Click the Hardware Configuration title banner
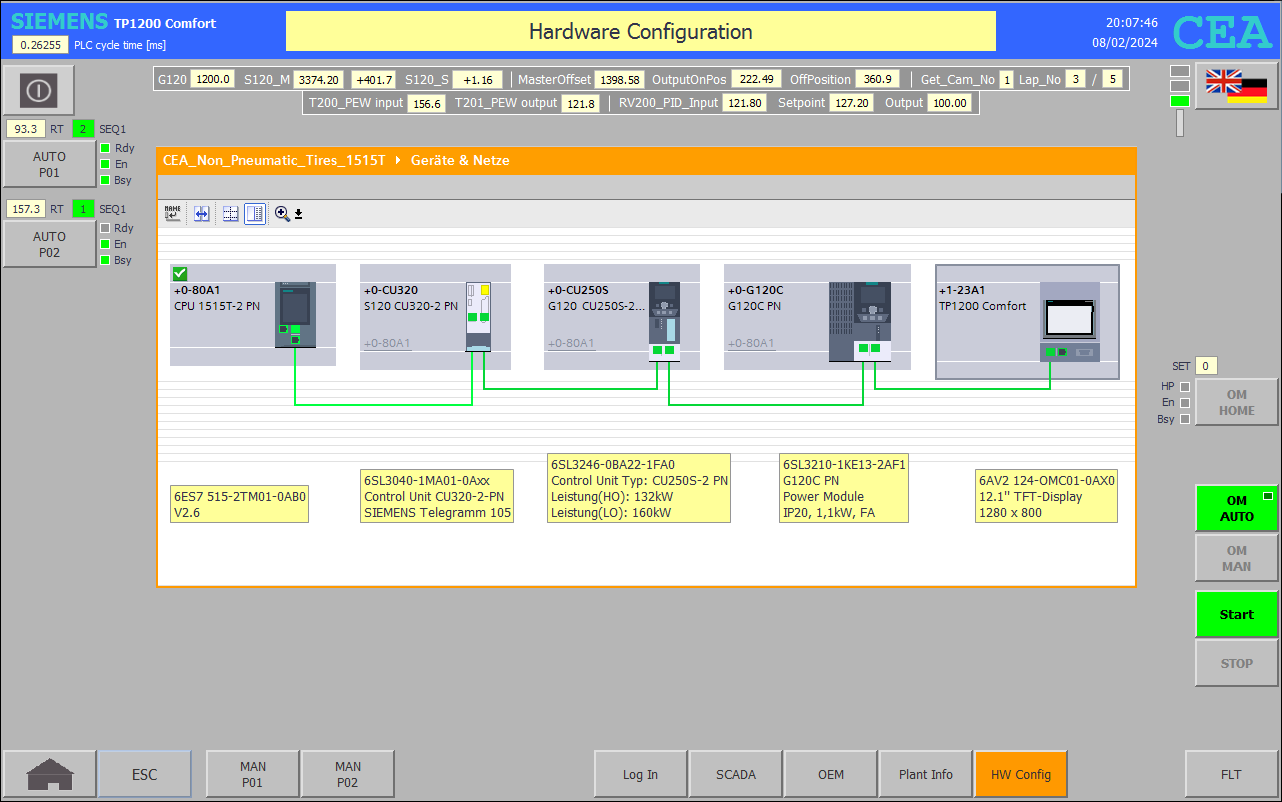1282x802 pixels. [x=641, y=31]
